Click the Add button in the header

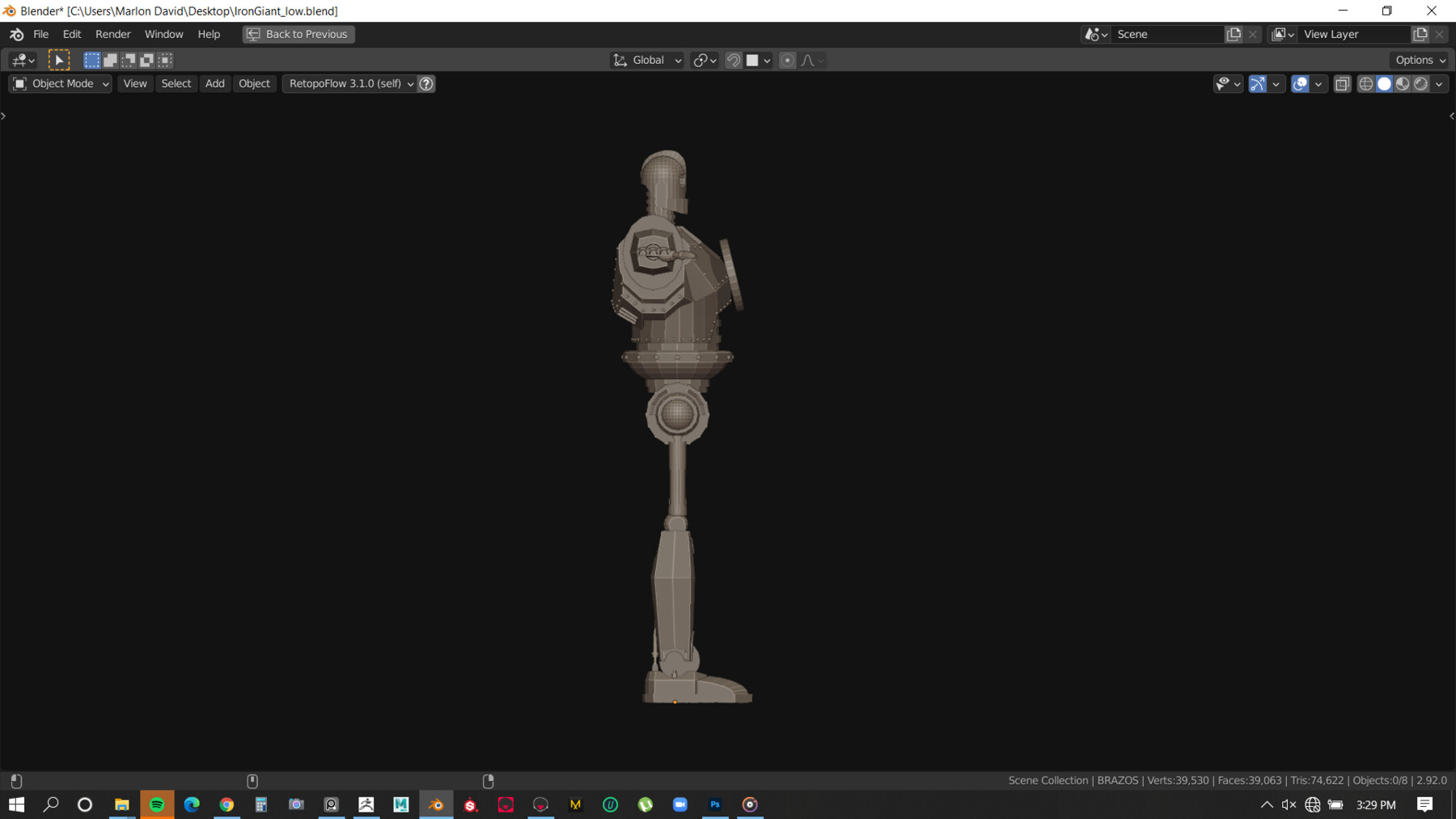click(214, 83)
